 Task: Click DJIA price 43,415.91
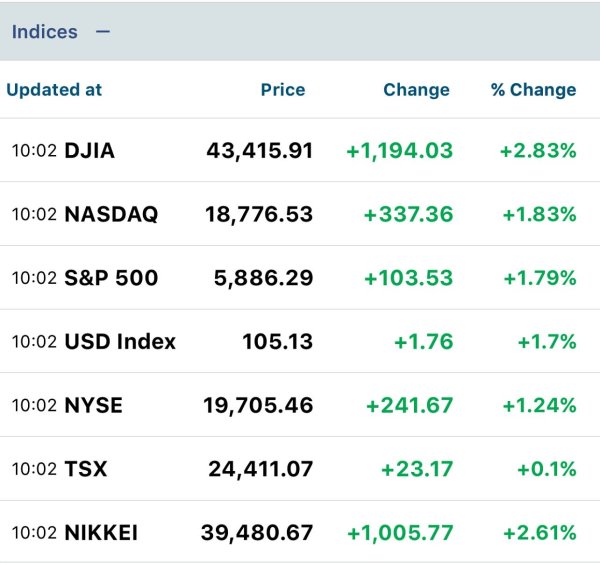click(x=259, y=151)
